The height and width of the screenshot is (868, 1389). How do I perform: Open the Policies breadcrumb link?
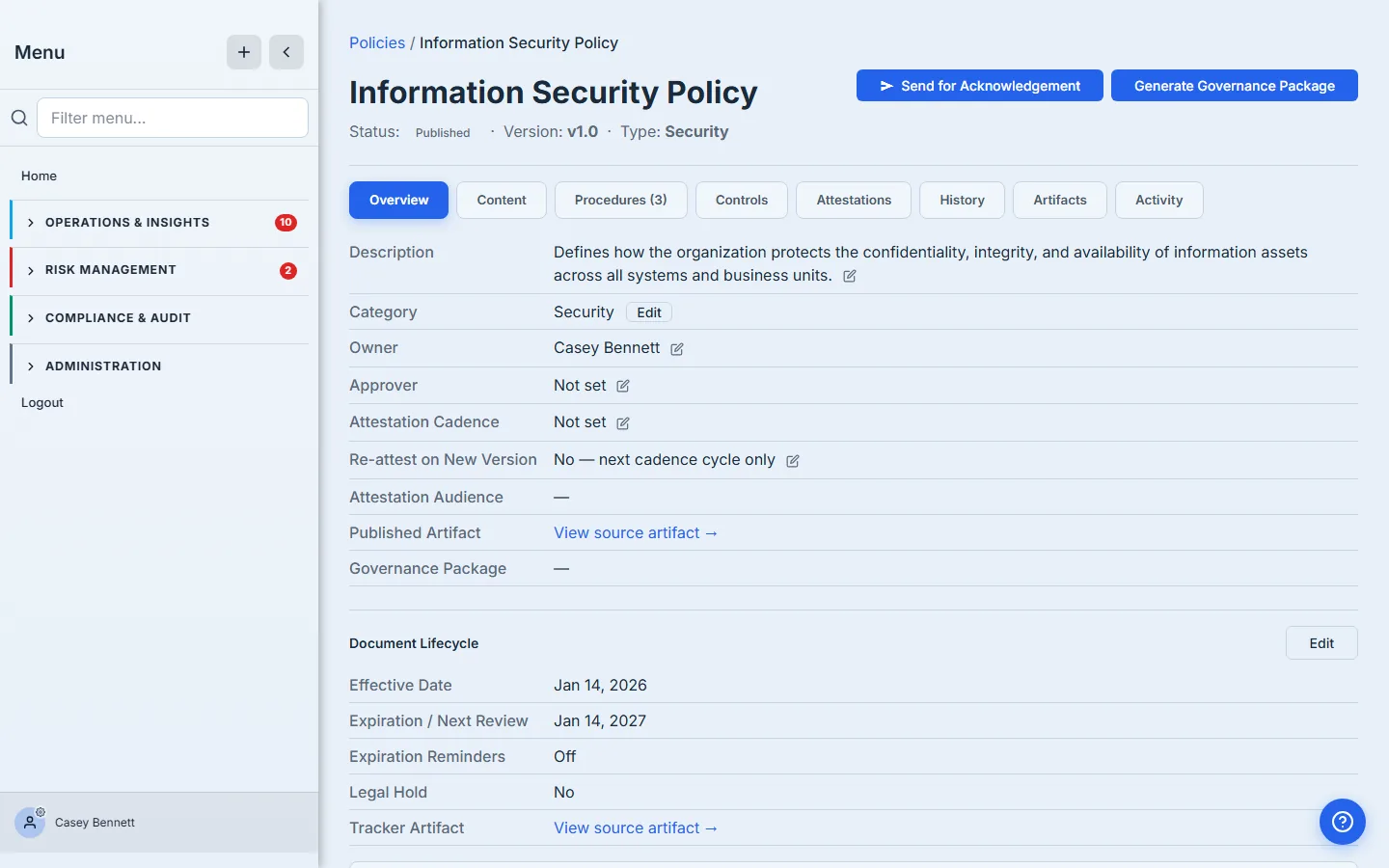pyautogui.click(x=377, y=43)
